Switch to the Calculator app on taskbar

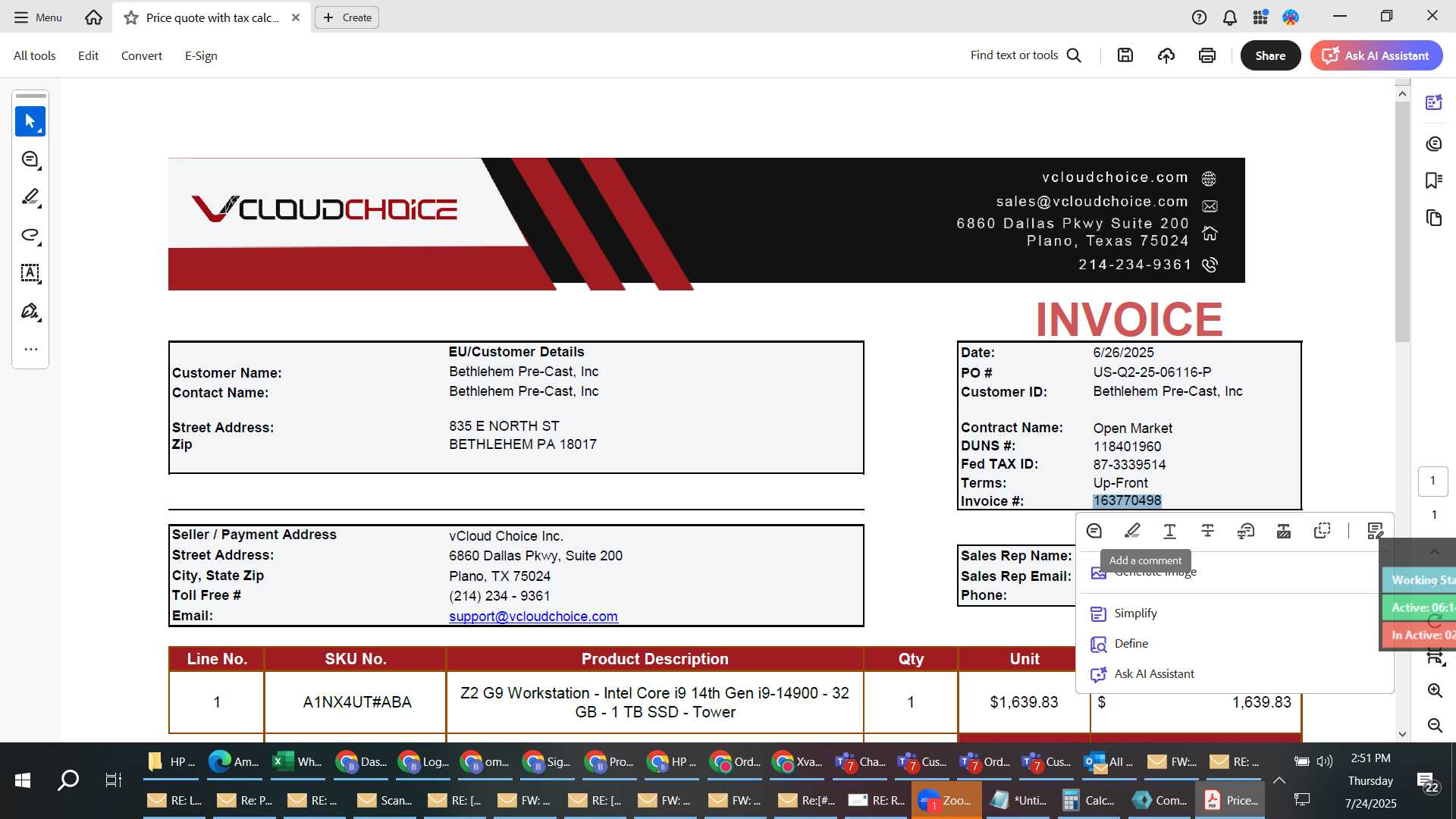point(1088,800)
